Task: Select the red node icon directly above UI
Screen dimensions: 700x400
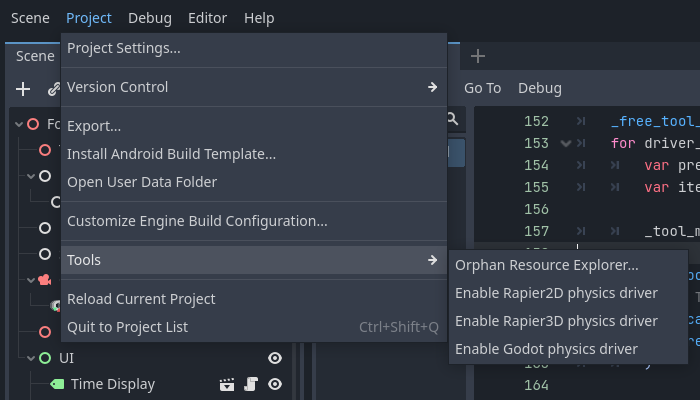Action: (45, 332)
